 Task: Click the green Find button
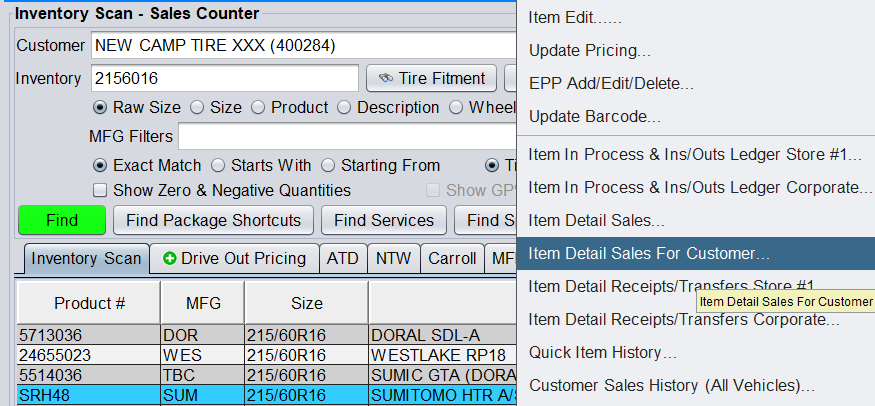(x=61, y=220)
